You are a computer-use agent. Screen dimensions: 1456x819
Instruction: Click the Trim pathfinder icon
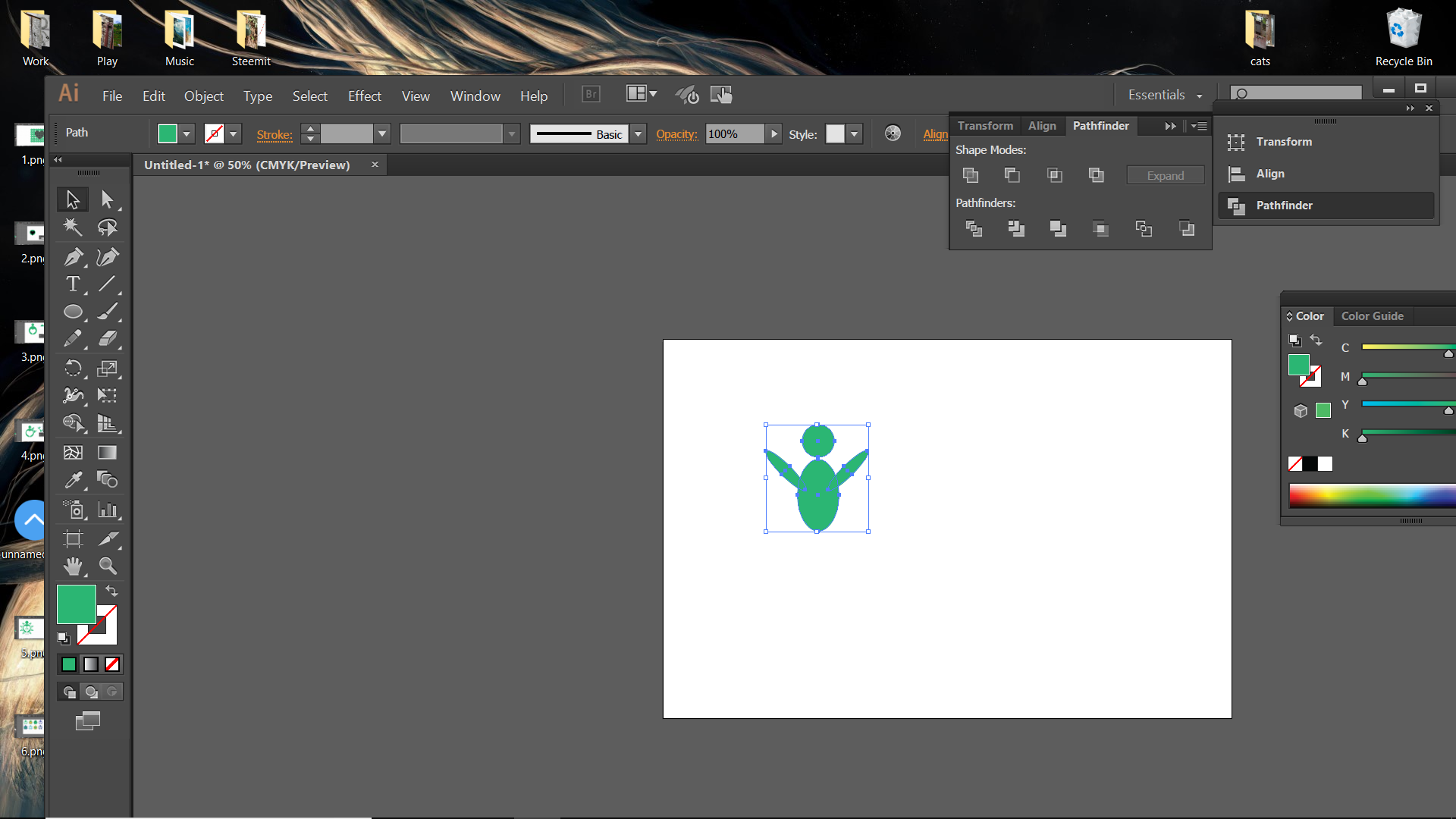coord(1016,228)
